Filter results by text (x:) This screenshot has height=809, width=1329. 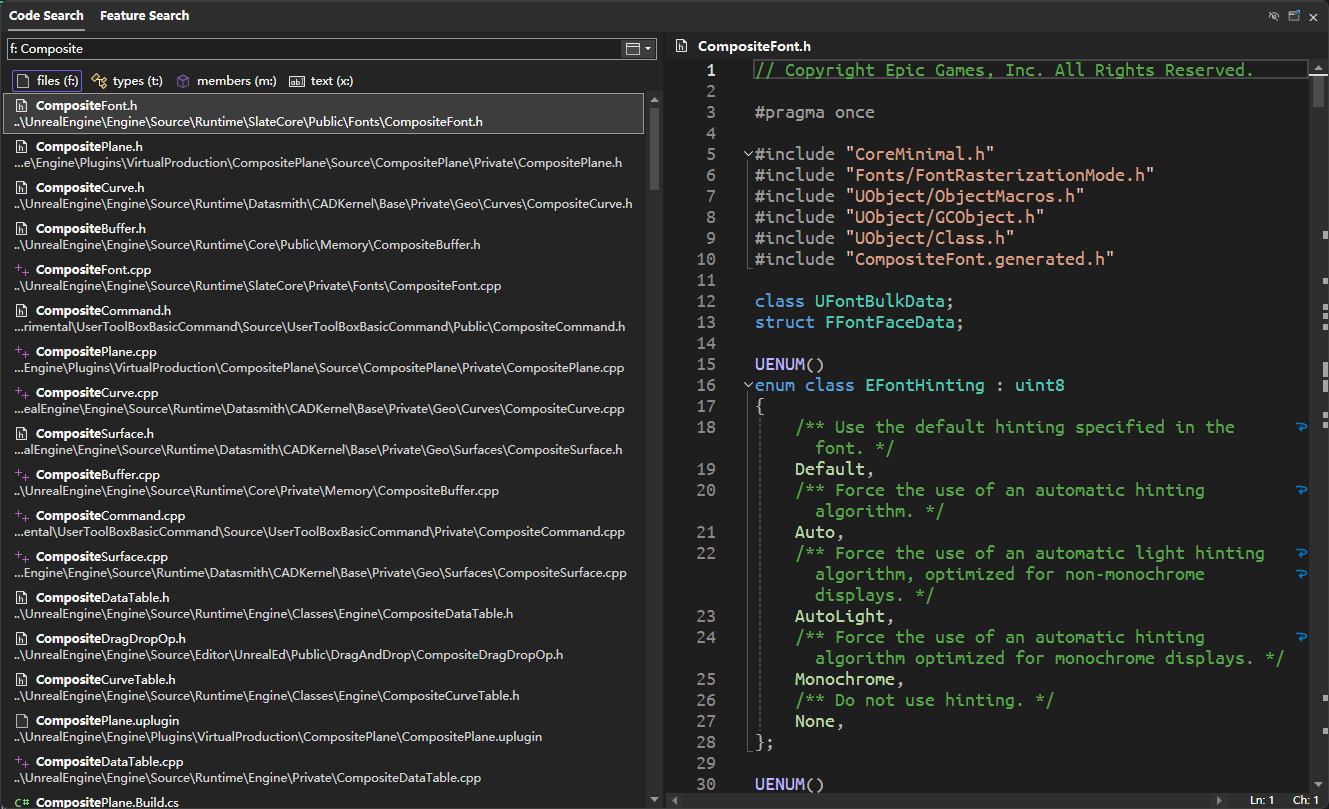point(321,81)
